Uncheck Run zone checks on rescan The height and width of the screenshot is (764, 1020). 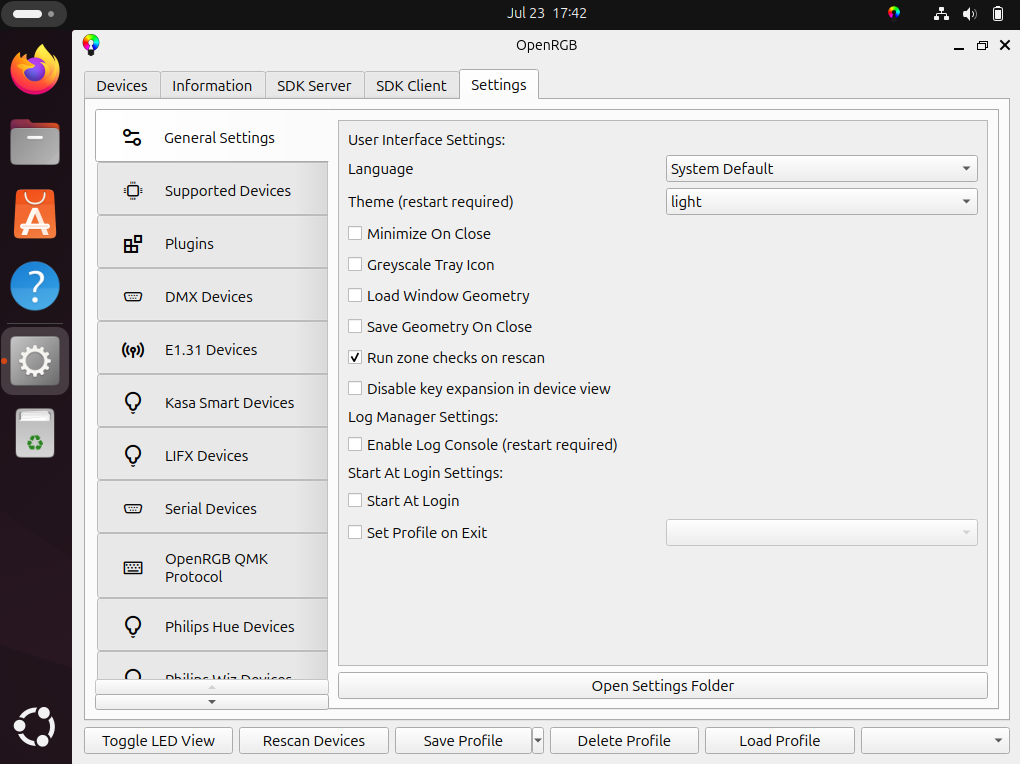355,358
